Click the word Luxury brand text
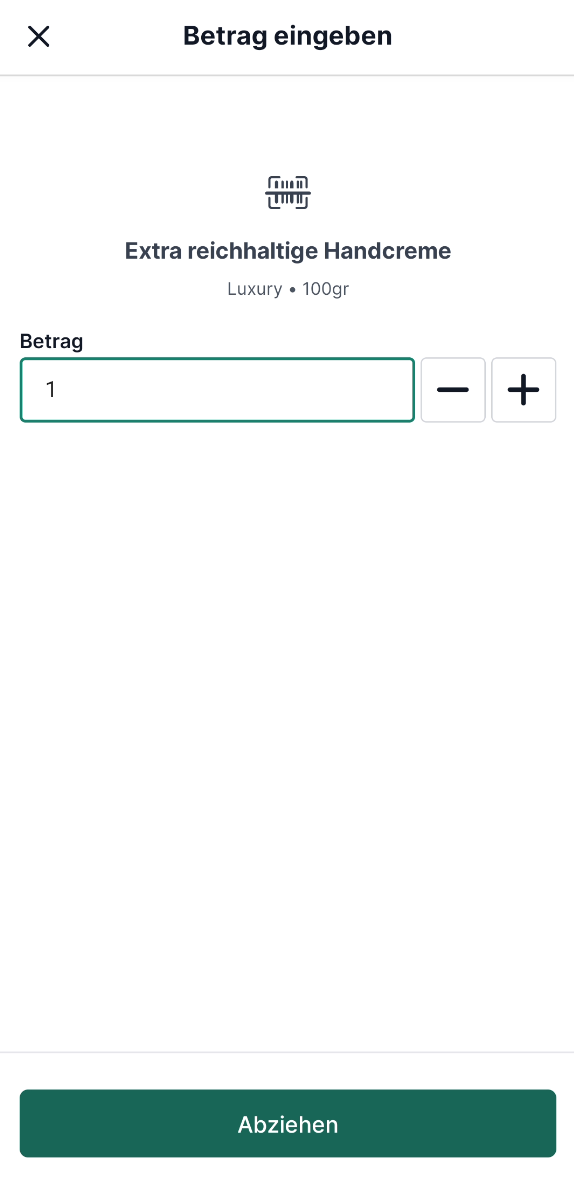Screen dimensions: 574x1178 (255, 288)
